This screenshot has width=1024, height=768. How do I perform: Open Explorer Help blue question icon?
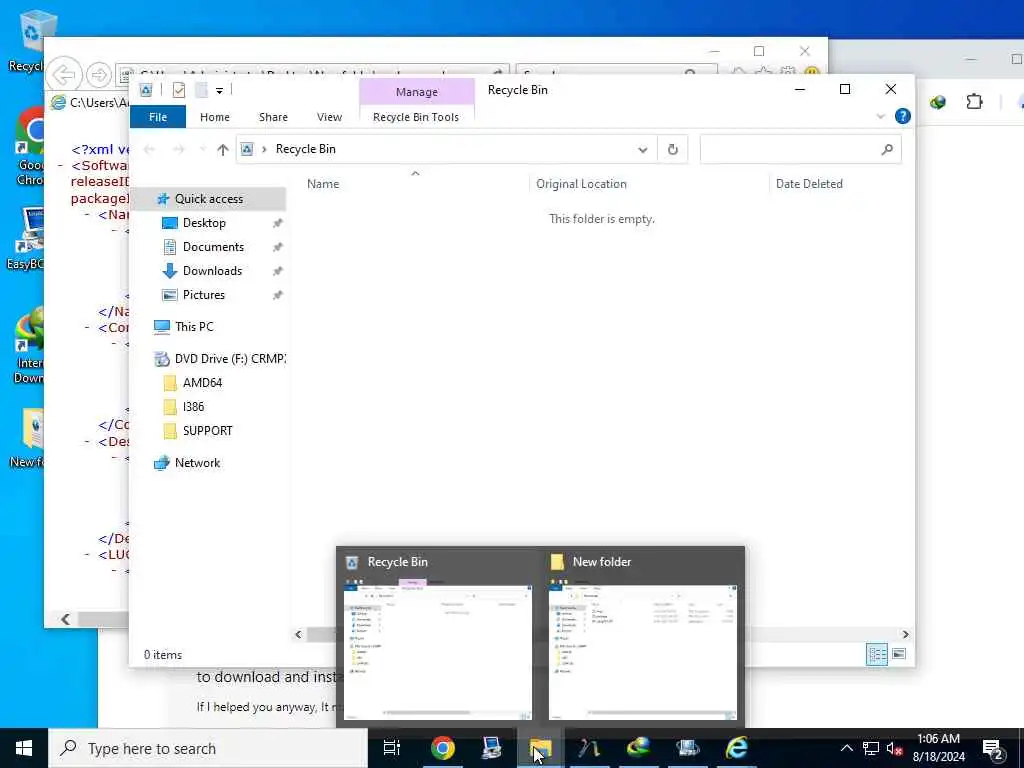click(903, 116)
